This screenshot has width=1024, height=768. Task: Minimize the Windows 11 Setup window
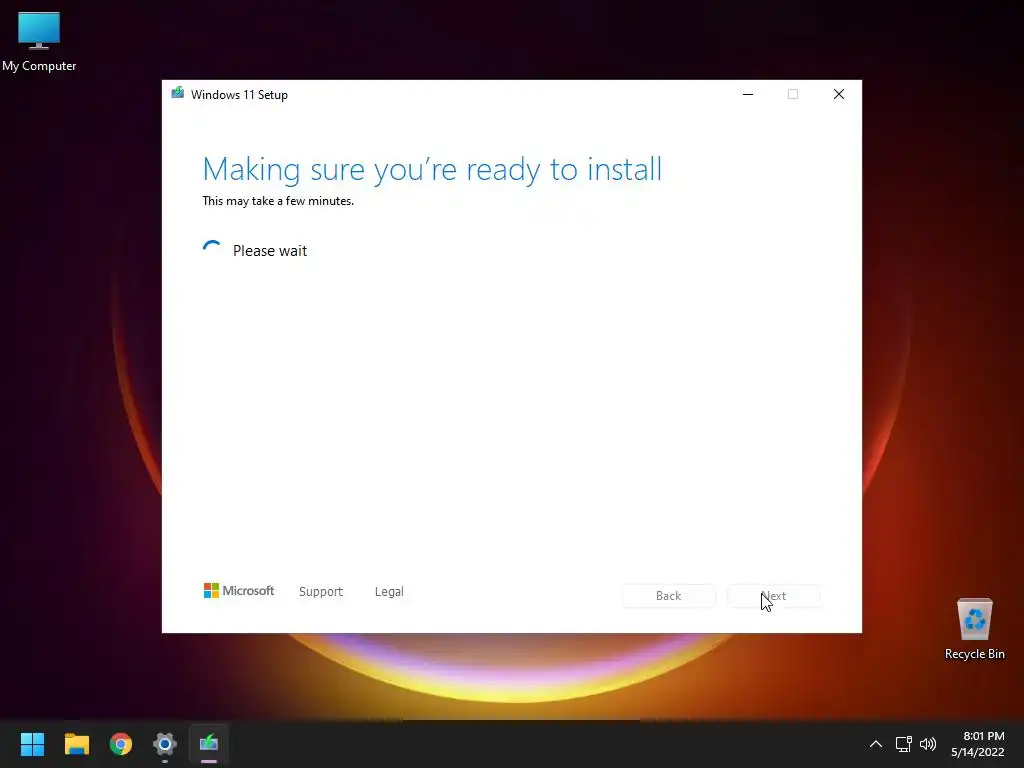click(748, 95)
